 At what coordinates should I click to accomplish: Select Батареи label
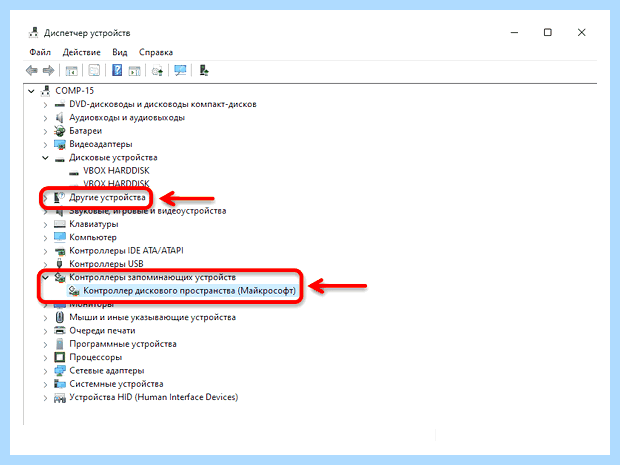coord(85,131)
